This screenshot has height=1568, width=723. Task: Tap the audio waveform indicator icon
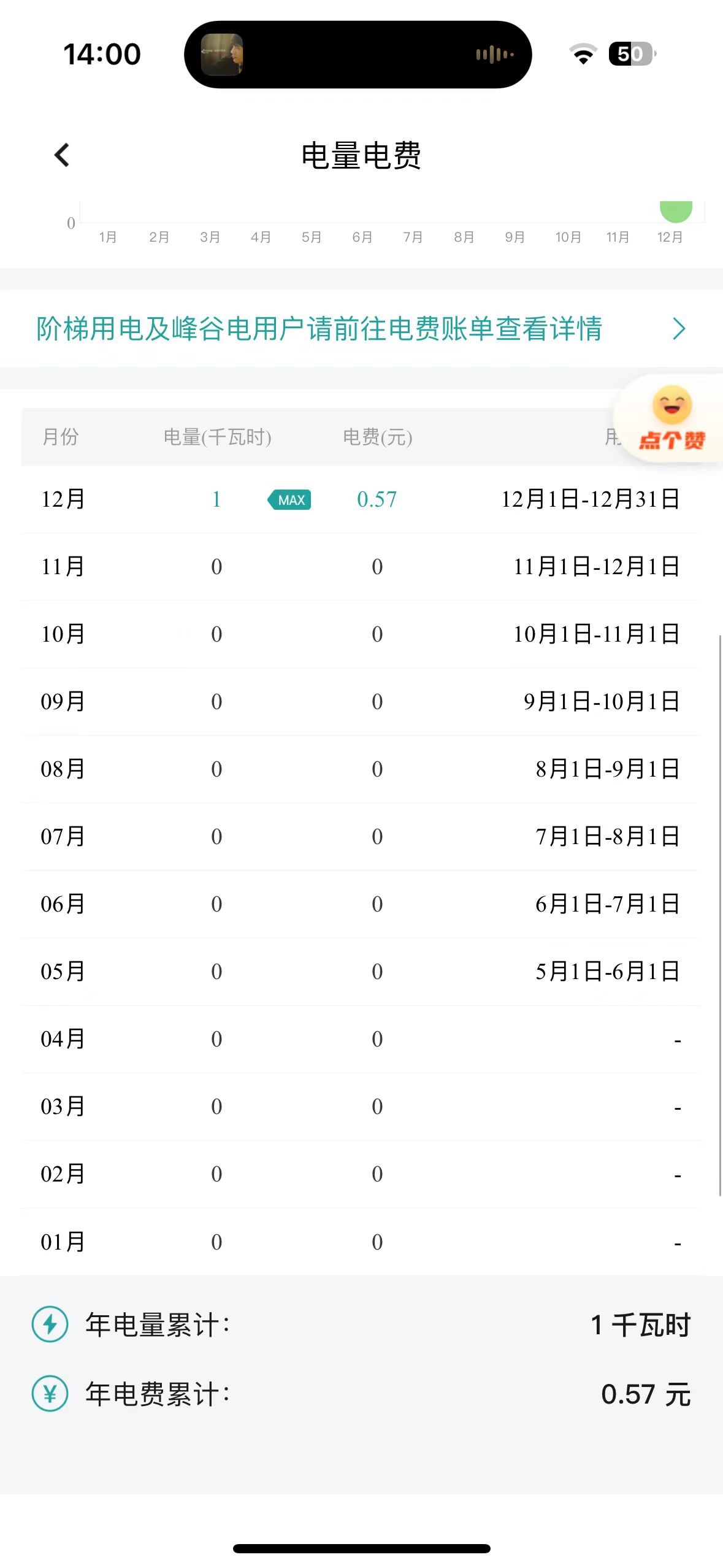pos(494,55)
